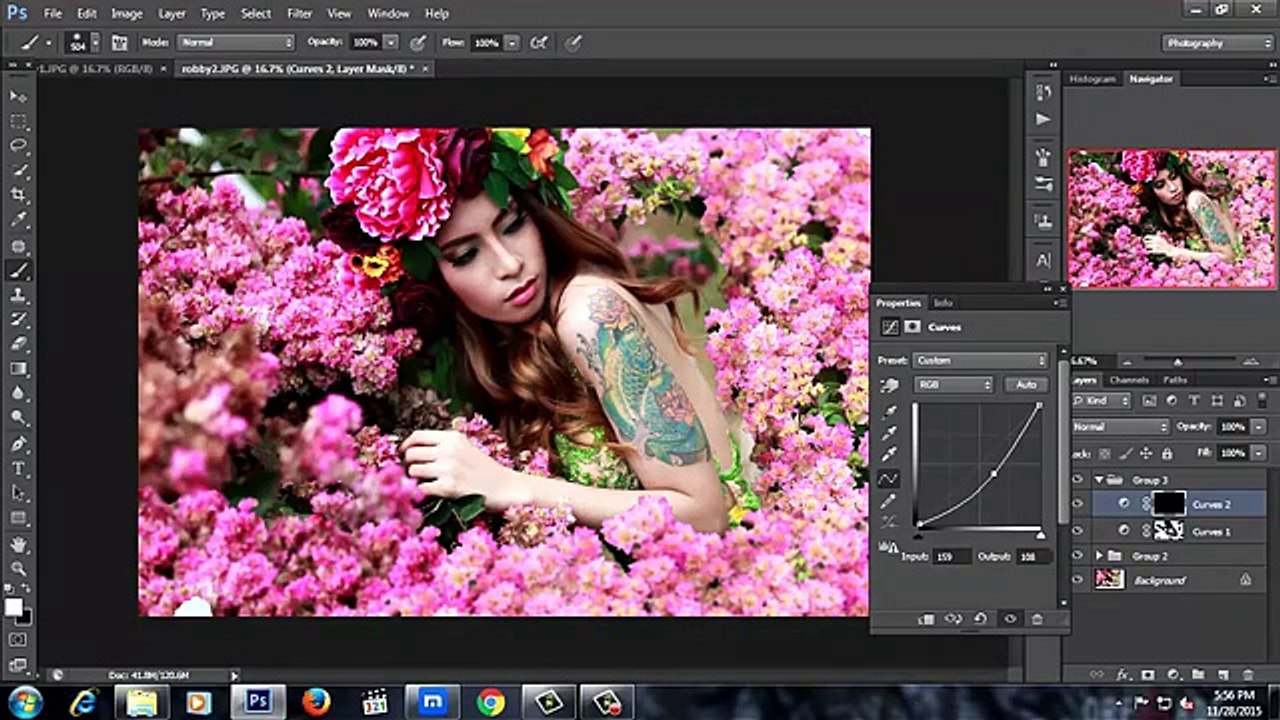Image resolution: width=1280 pixels, height=720 pixels.
Task: Toggle pressure control for opacity
Action: coord(418,43)
